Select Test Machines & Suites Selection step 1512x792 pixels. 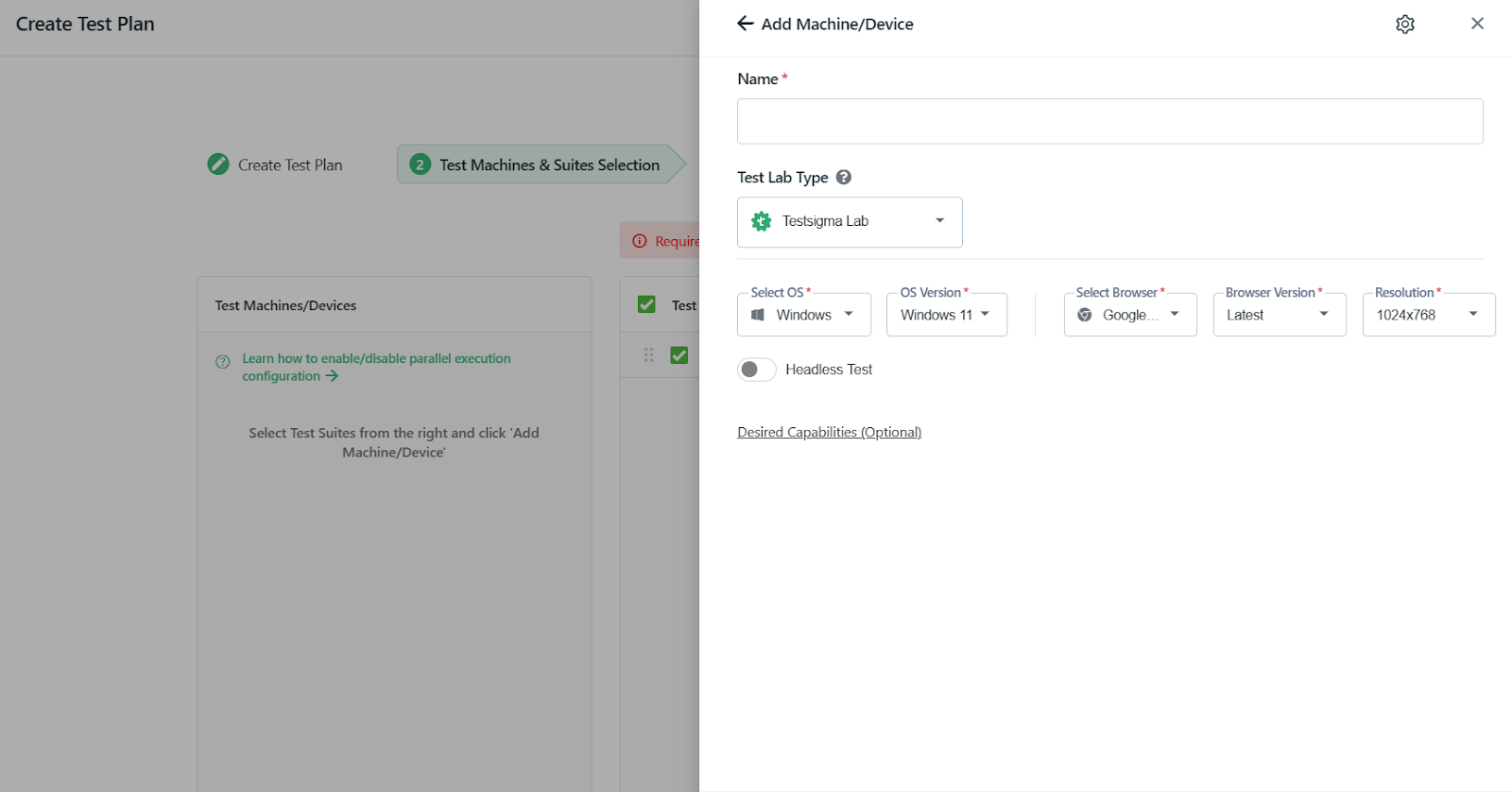click(x=541, y=164)
